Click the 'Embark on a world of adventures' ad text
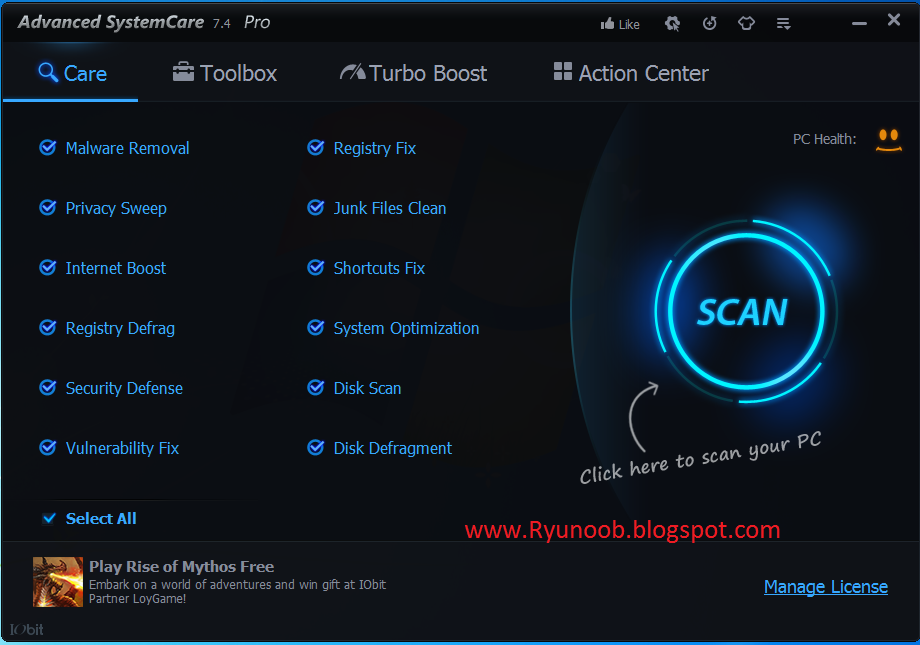 [x=237, y=592]
